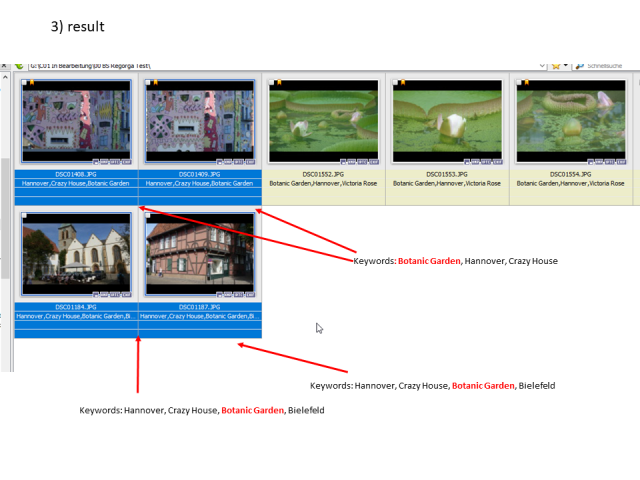Viewport: 640px width, 480px height.
Task: Select the DSC01409.JPG filename label
Action: (200, 174)
